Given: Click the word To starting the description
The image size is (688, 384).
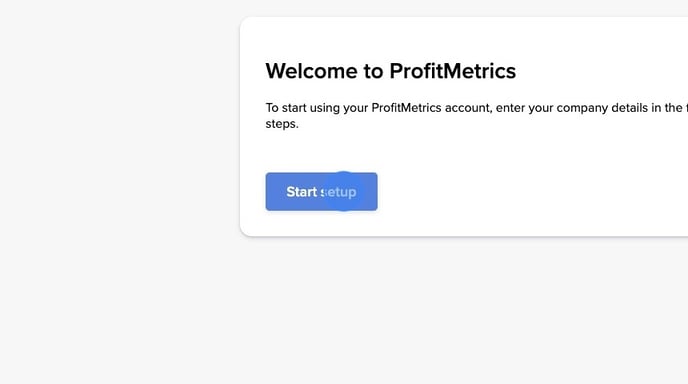Looking at the screenshot, I should point(272,108).
